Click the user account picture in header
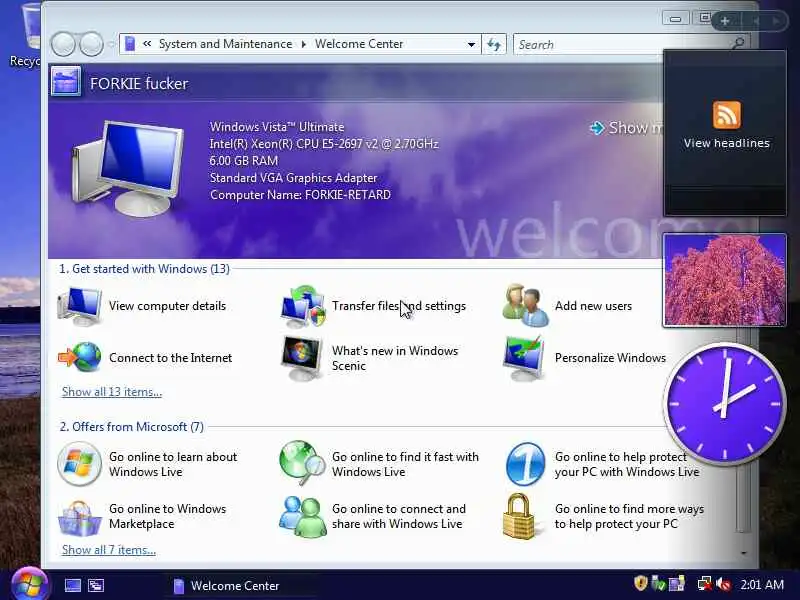Viewport: 800px width, 600px height. pos(65,81)
